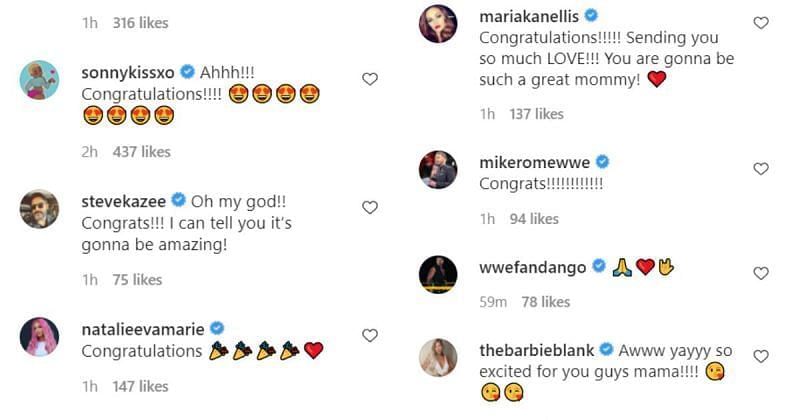This screenshot has width=800, height=420.
Task: Open thebarbieblank's profile avatar
Action: point(438,358)
